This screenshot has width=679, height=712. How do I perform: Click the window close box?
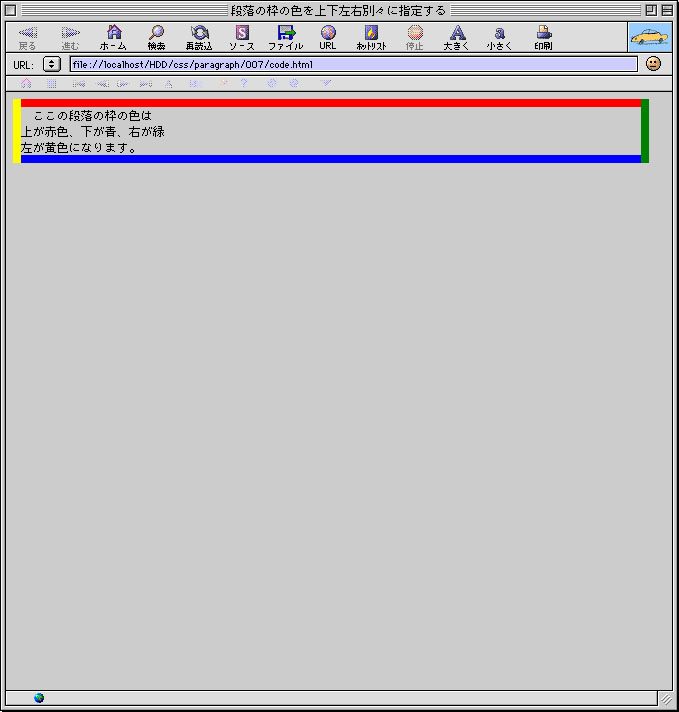coord(10,10)
